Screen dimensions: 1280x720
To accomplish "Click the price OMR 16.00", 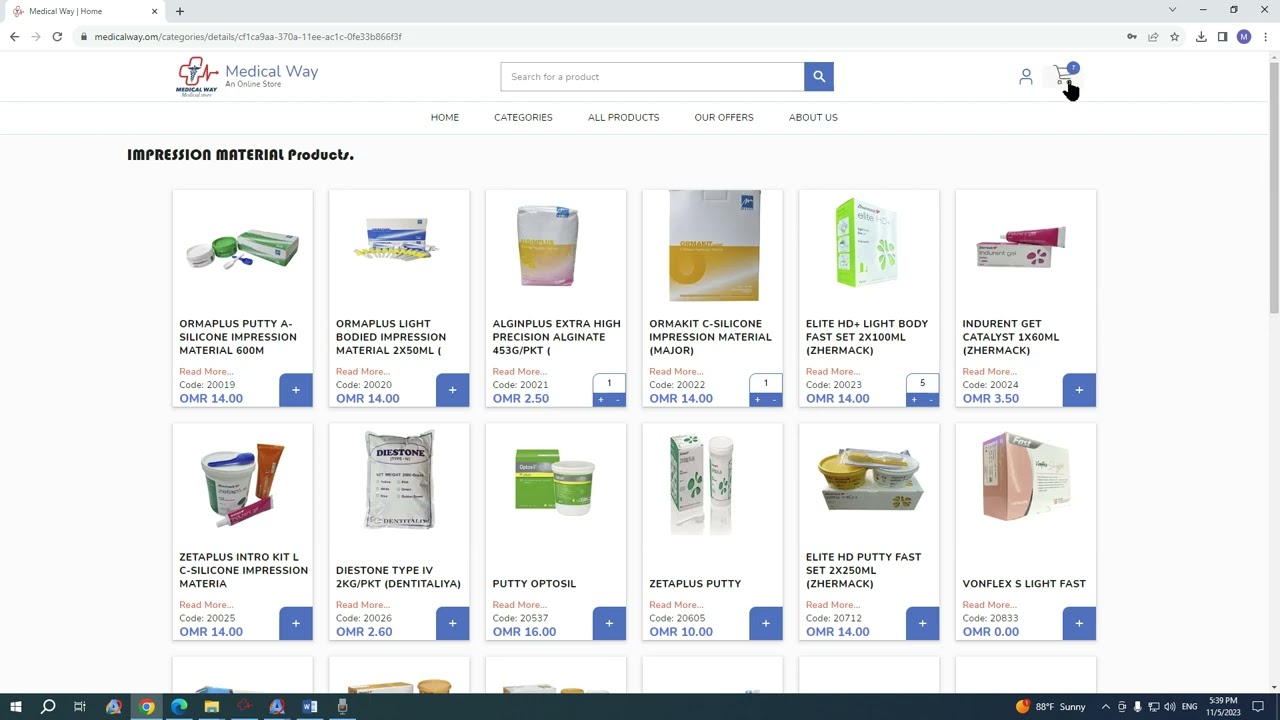I will pos(524,632).
